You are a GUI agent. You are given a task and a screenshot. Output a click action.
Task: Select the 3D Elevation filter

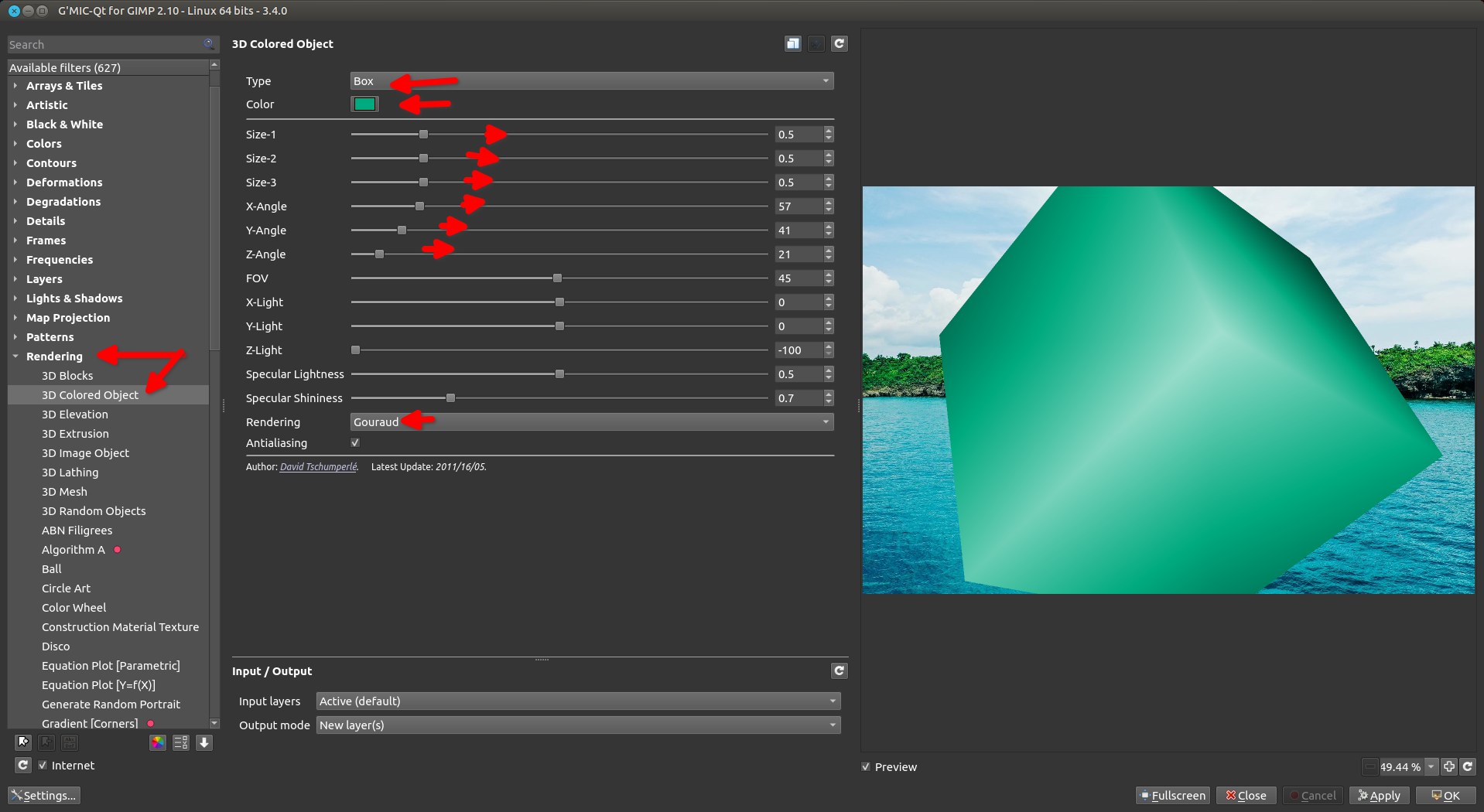click(75, 414)
